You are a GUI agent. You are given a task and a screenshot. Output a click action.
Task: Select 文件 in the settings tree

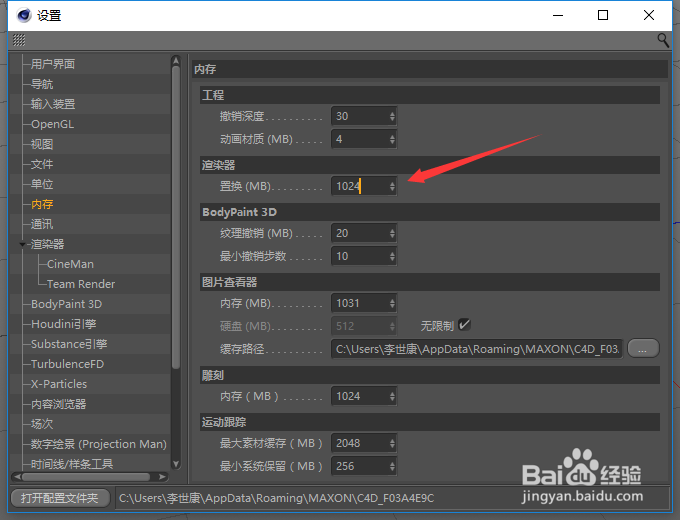42,164
